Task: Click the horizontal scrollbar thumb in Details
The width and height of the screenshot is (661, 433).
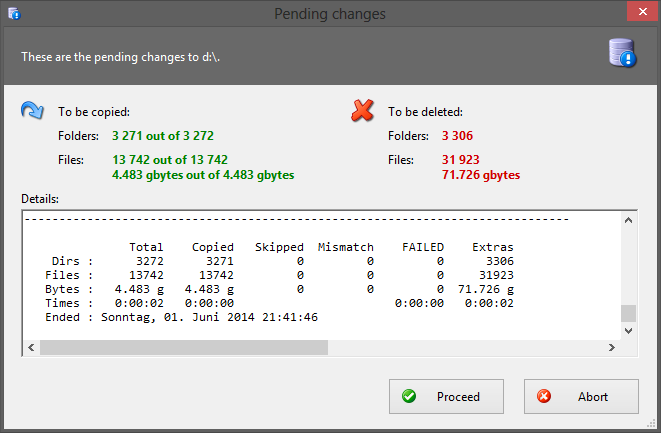Action: point(183,347)
